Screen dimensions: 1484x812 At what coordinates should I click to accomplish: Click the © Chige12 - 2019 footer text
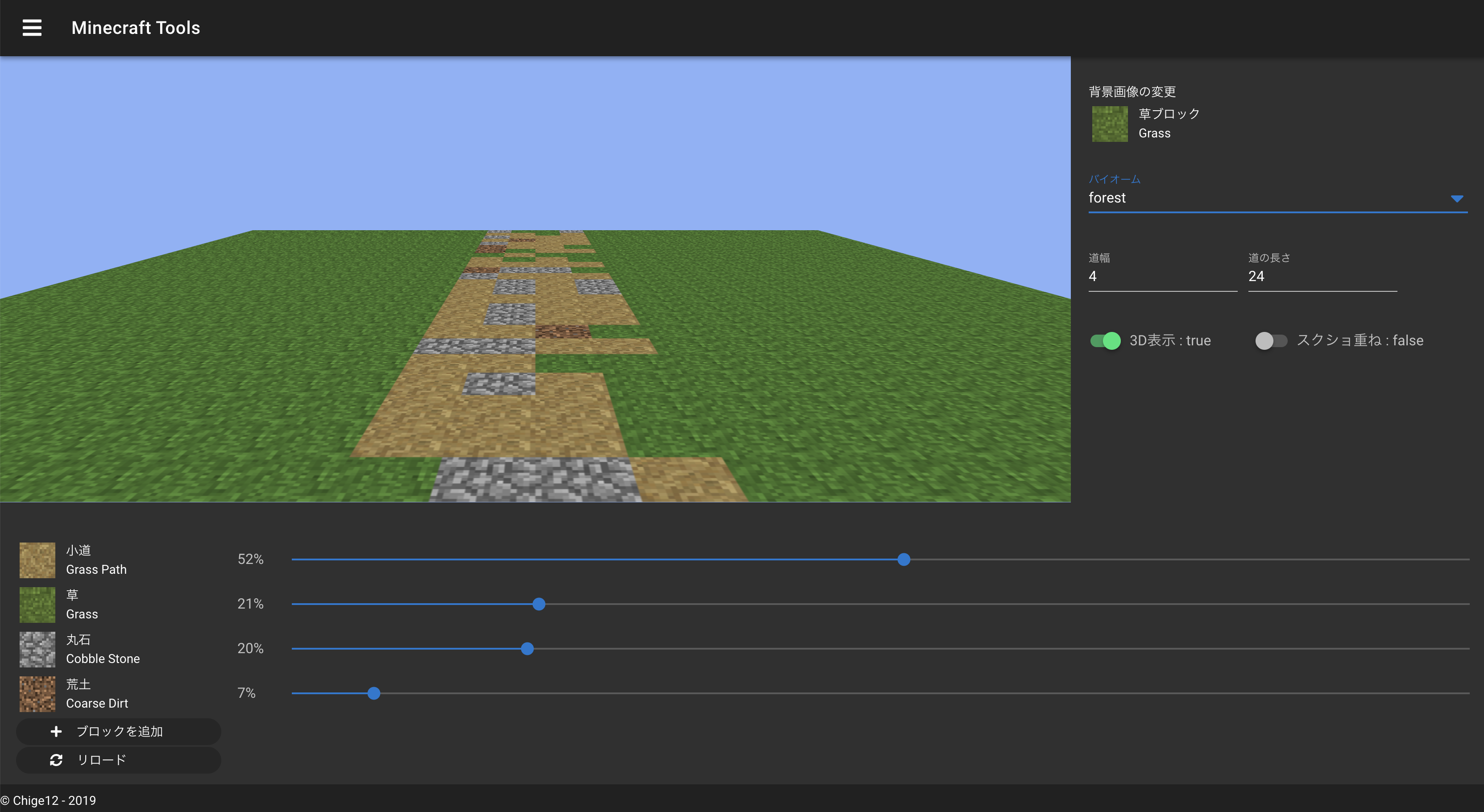coord(48,800)
